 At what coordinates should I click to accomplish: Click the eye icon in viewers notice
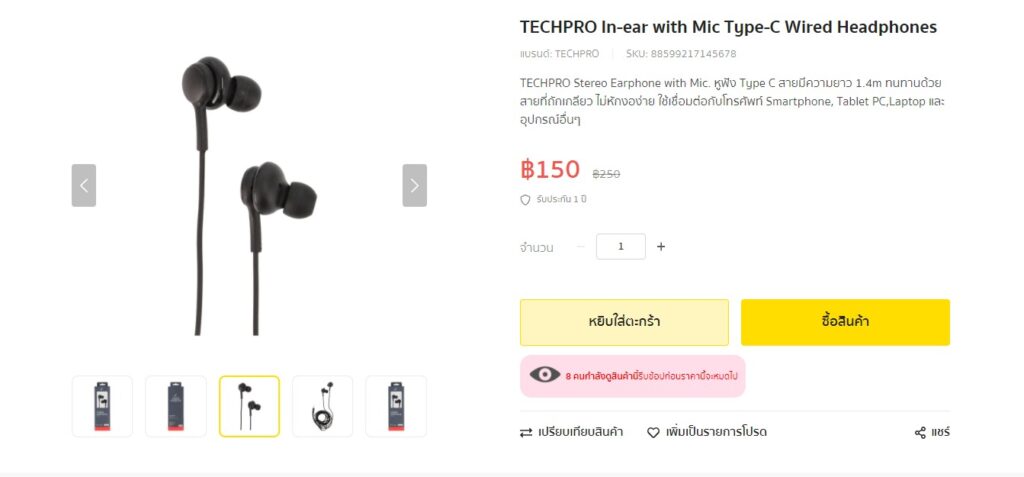(545, 375)
